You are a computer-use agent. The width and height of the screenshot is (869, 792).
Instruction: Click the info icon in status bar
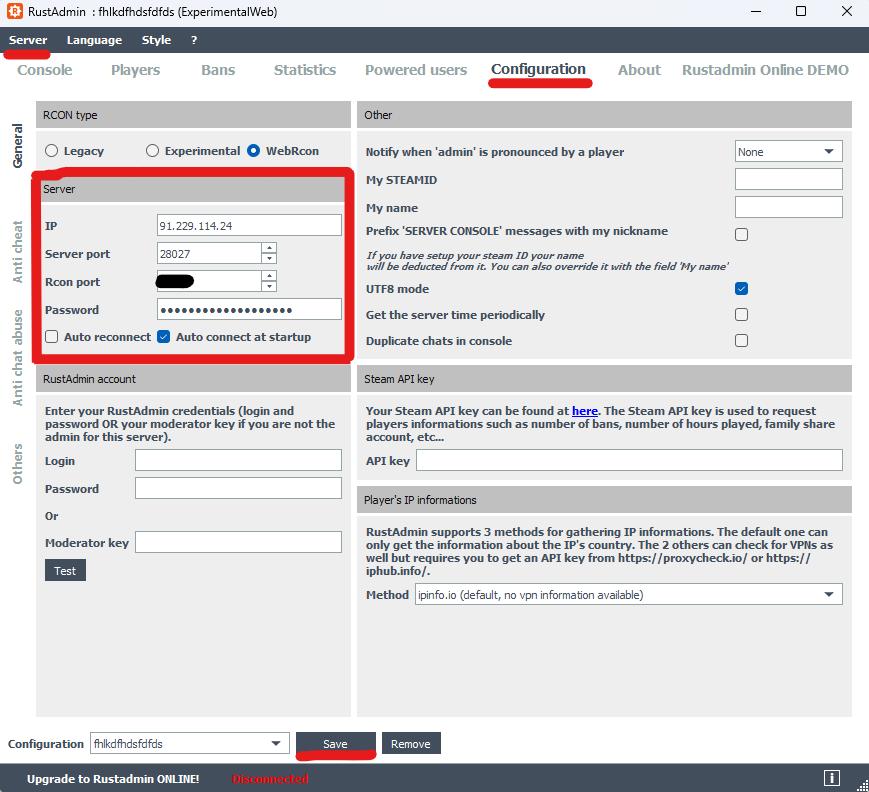[831, 778]
